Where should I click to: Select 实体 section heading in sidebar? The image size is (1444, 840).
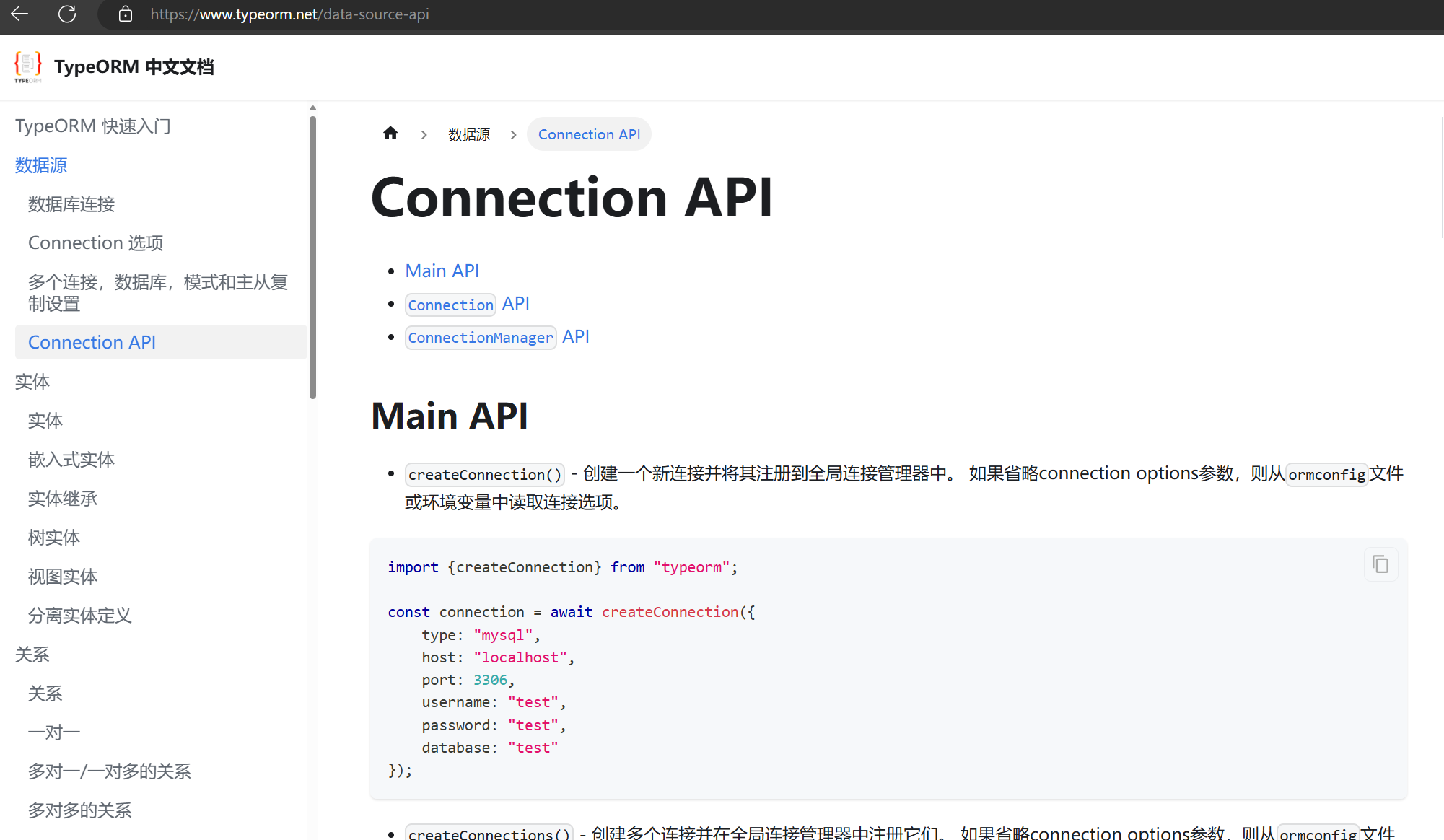point(32,382)
